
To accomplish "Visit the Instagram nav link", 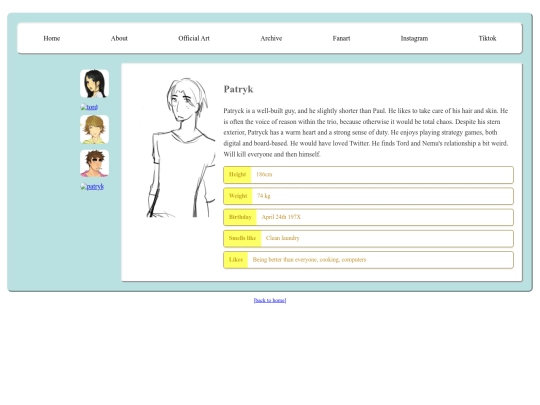I will pos(414,38).
